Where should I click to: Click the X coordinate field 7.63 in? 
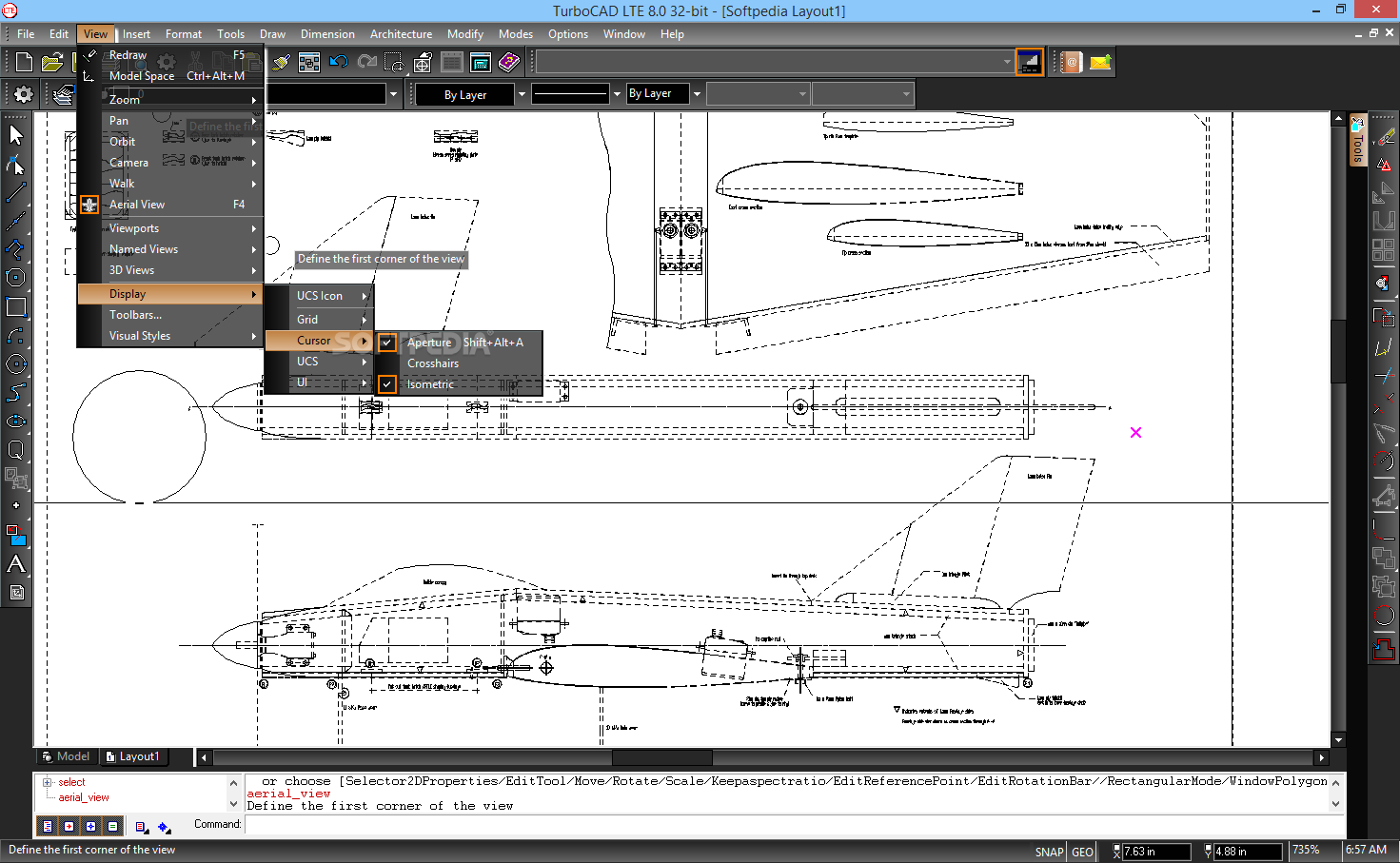pos(1156,852)
